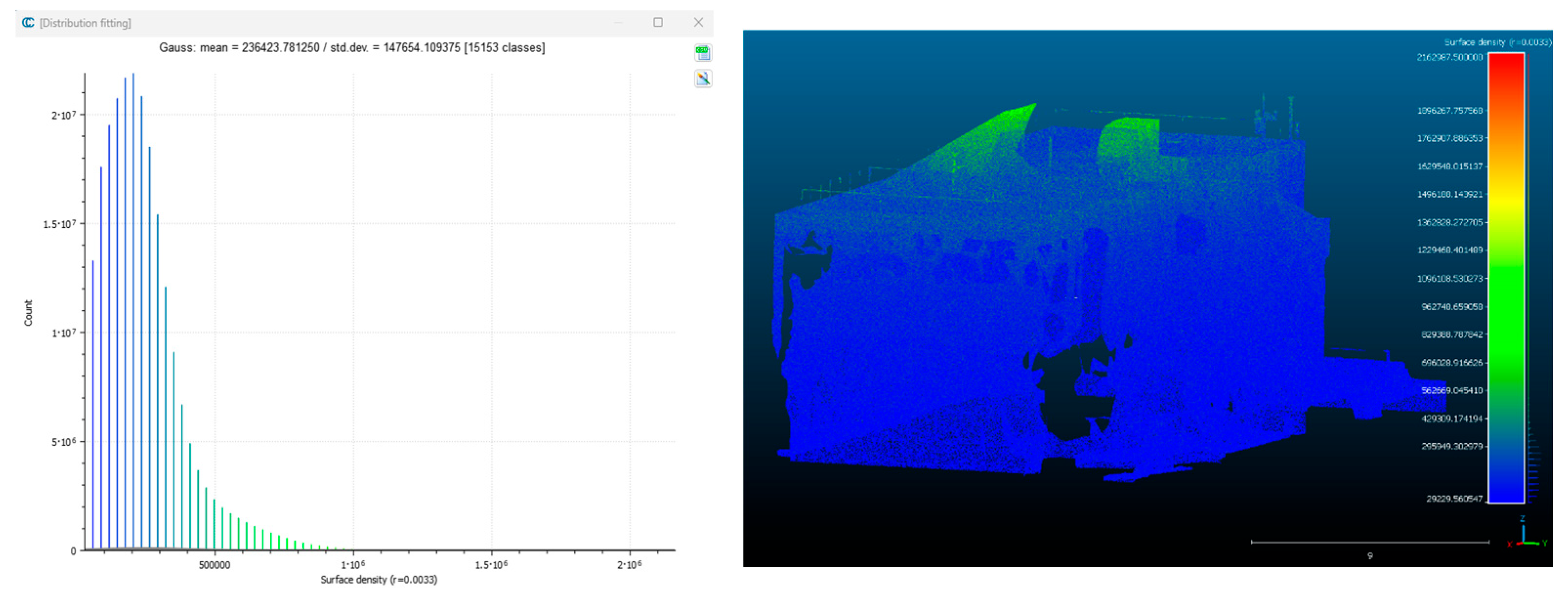Click the Distribution fitting title bar text
Viewport: 1568px width, 599px height.
point(85,23)
